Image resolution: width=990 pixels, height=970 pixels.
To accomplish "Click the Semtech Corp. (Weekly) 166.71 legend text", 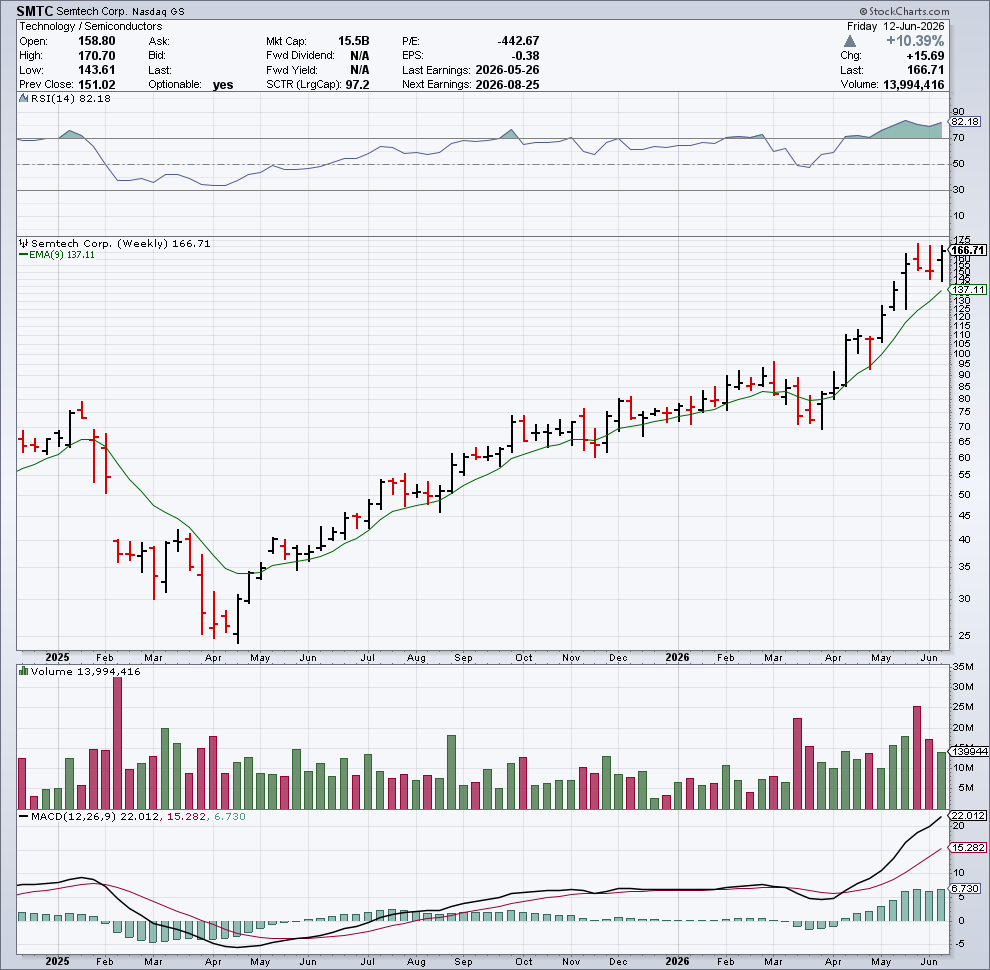I will pos(121,243).
